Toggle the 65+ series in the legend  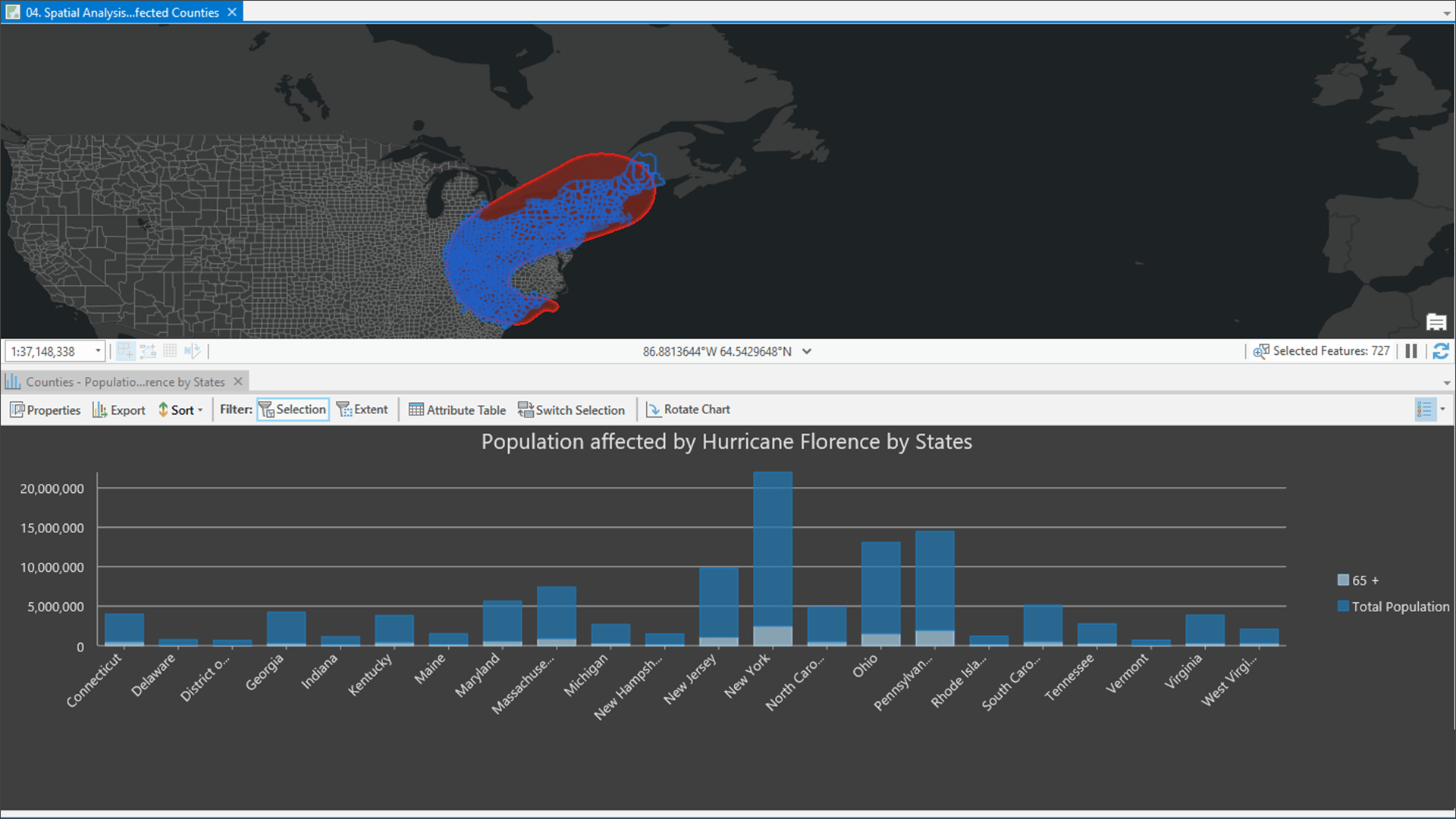(x=1342, y=580)
